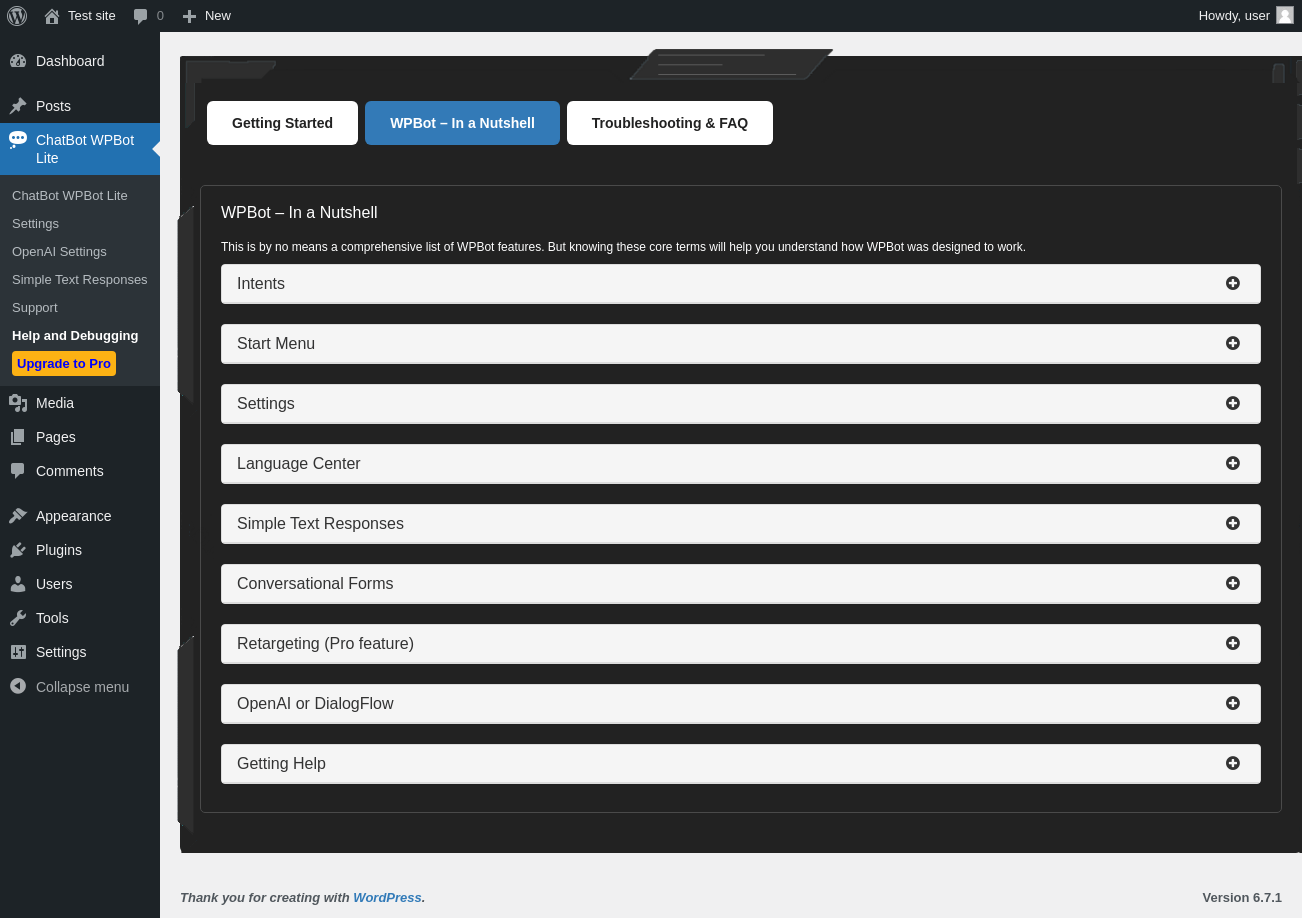Click the Settings sliders icon in main sidebar
Image resolution: width=1302 pixels, height=918 pixels.
pos(18,652)
